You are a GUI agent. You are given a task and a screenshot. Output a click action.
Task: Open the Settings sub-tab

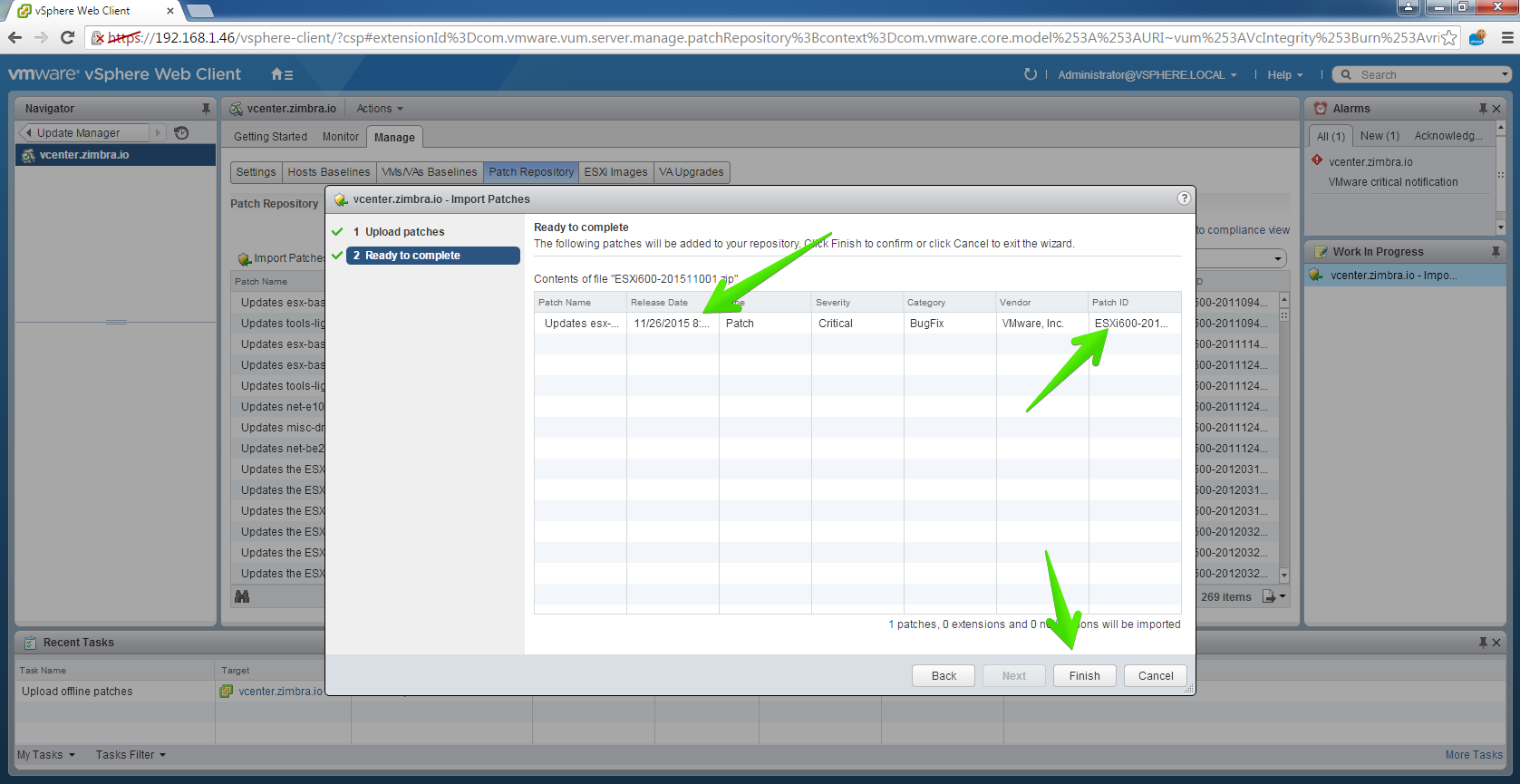coord(256,172)
